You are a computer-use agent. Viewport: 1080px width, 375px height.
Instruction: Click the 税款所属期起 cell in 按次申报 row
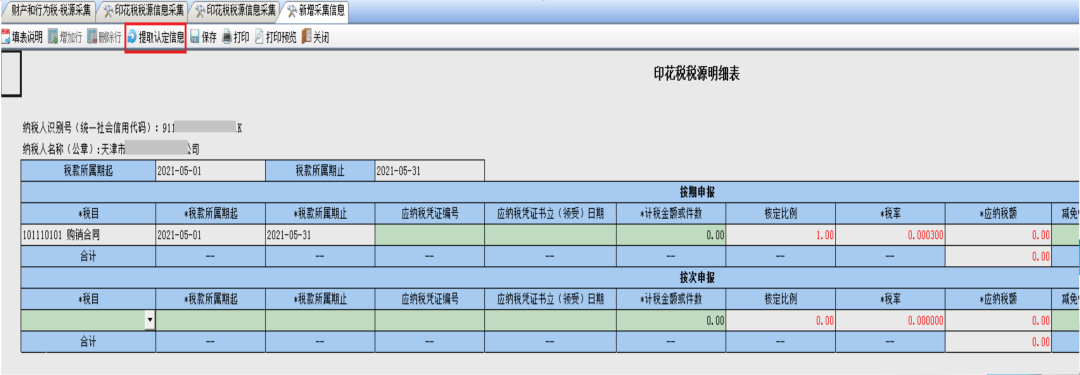pyautogui.click(x=211, y=321)
